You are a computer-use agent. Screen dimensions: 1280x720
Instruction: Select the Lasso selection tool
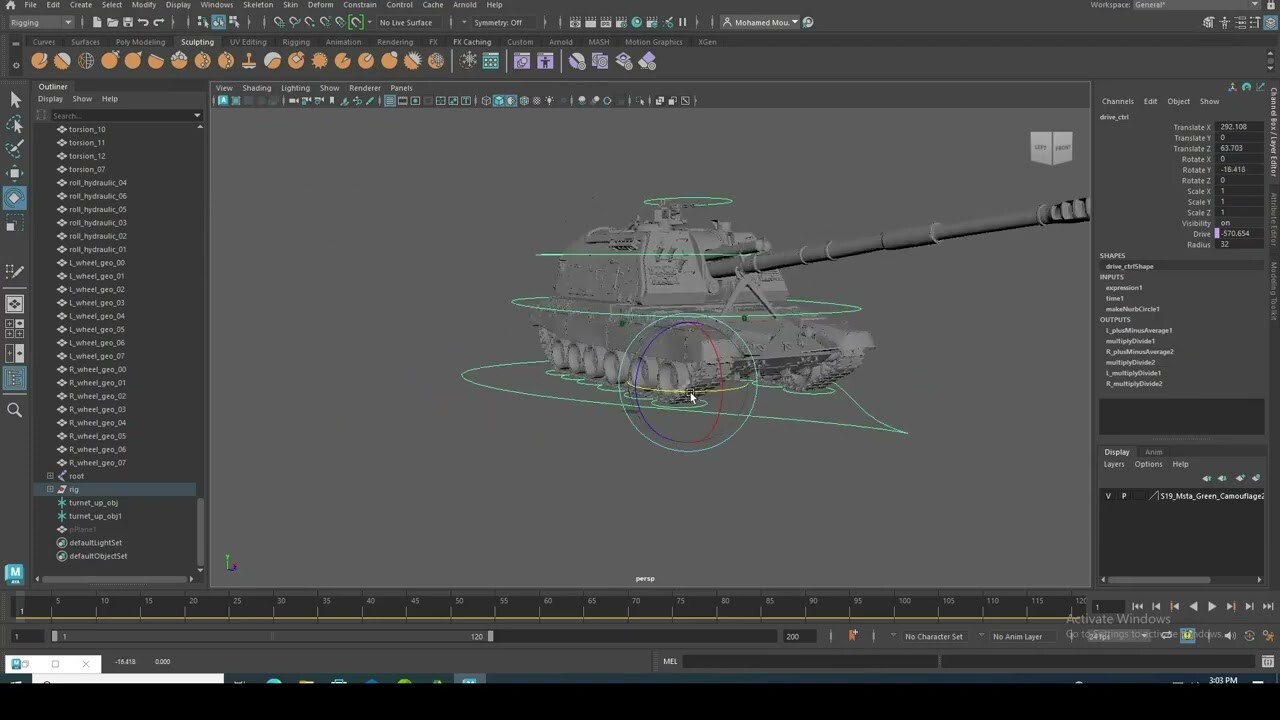(x=15, y=125)
